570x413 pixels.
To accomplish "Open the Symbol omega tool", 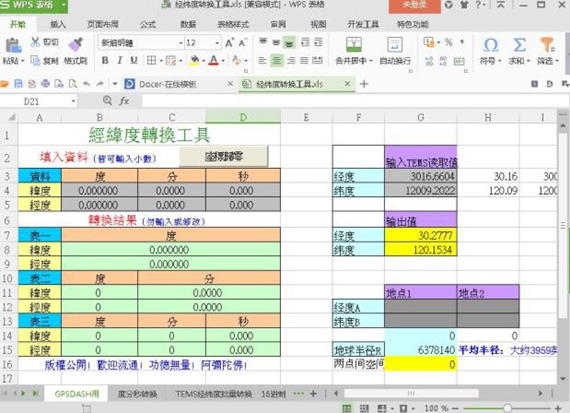I will coord(490,45).
